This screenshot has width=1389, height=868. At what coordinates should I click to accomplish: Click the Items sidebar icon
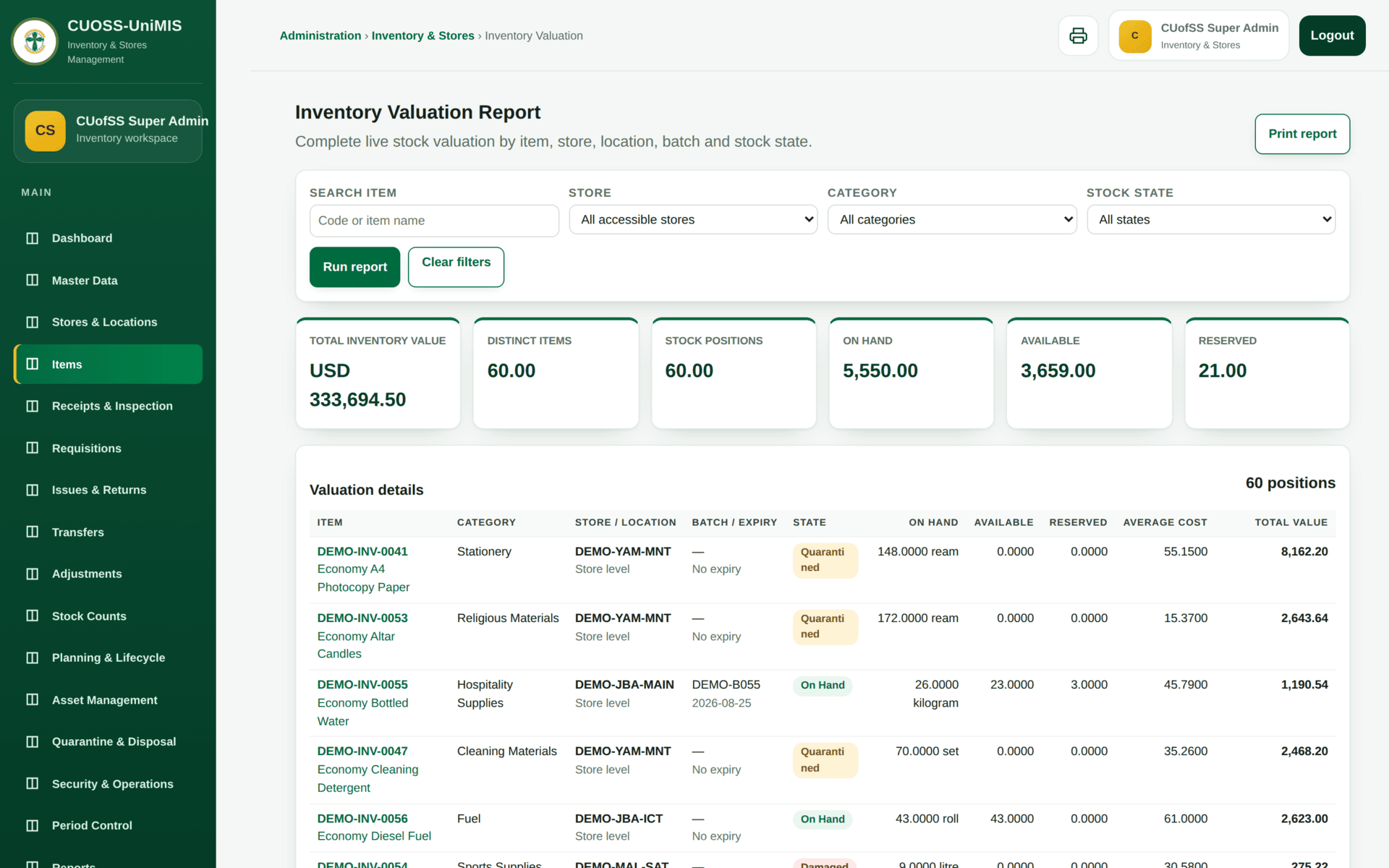[x=32, y=364]
